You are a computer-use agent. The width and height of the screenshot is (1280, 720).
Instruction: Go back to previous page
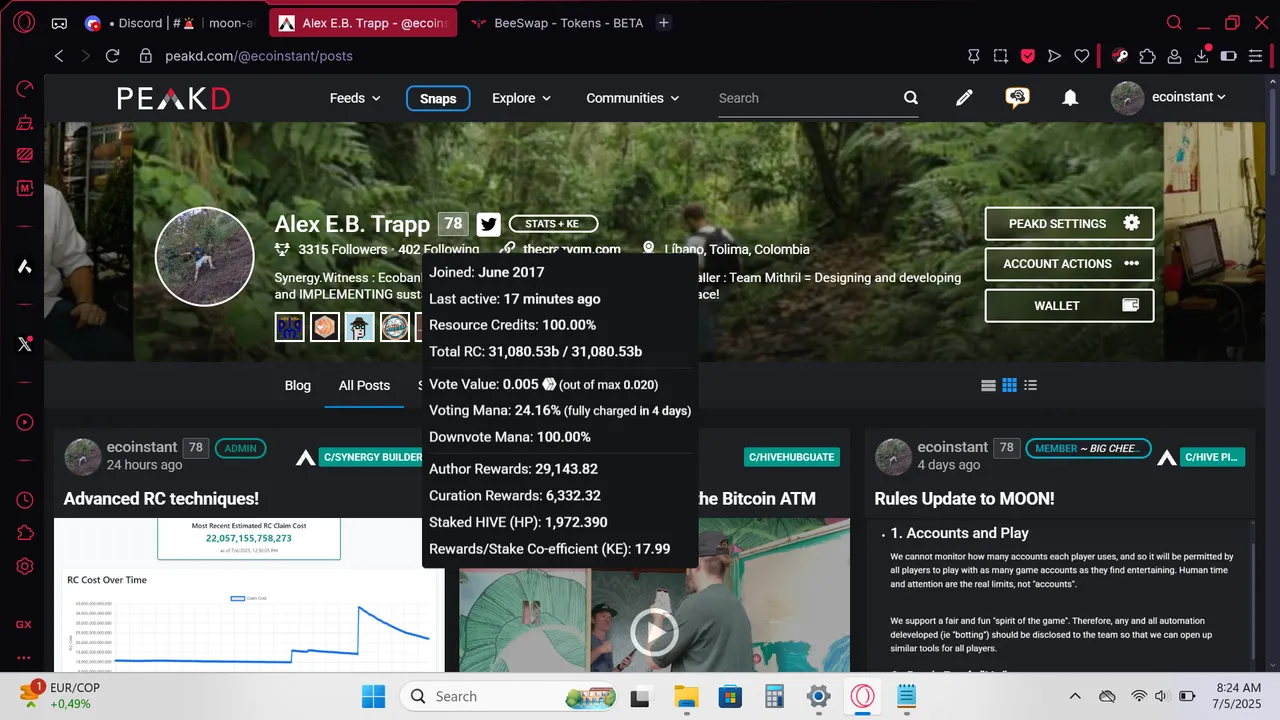(59, 56)
